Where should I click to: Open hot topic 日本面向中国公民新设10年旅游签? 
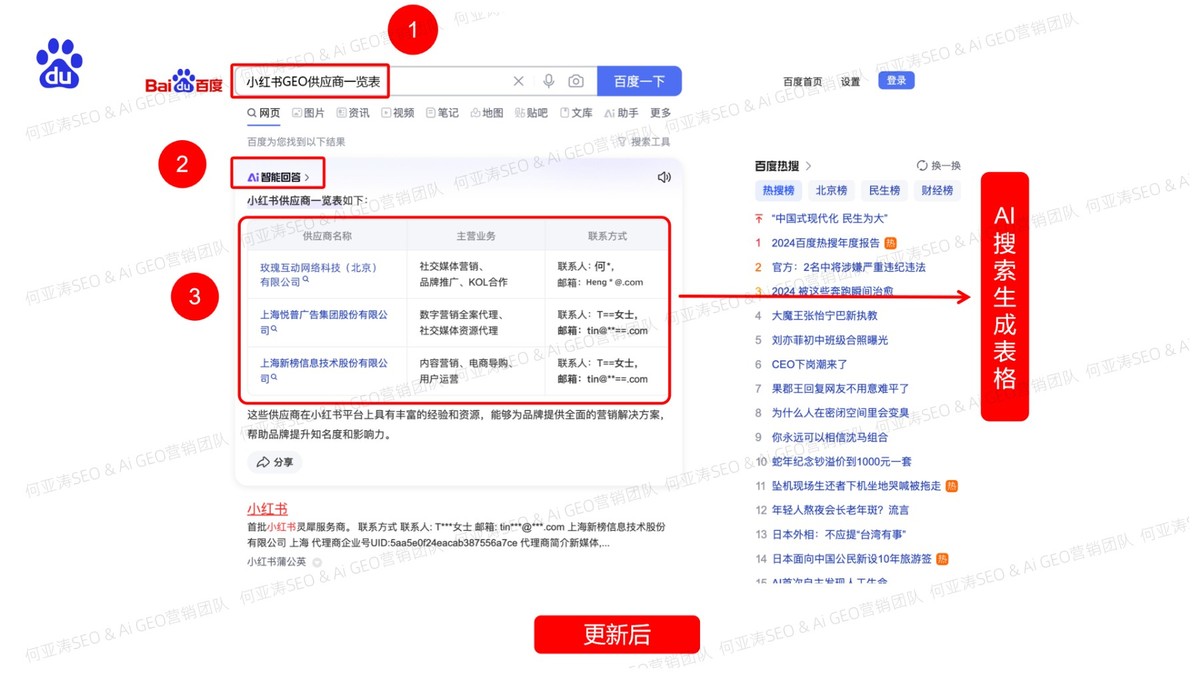[x=851, y=559]
